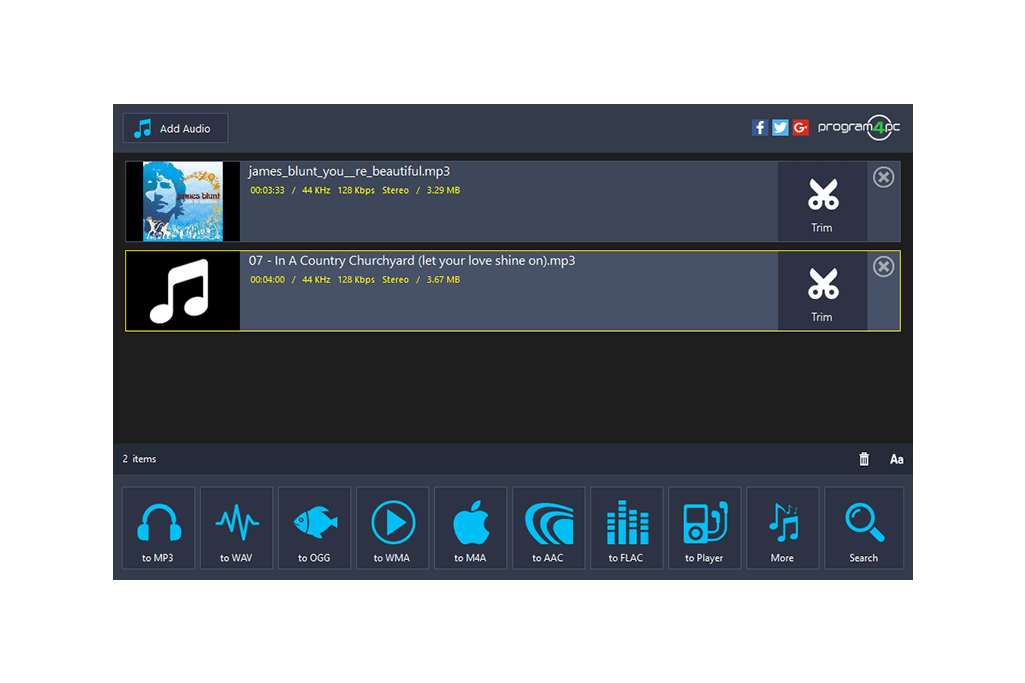
Task: Open the Facebook share icon
Action: pos(759,127)
